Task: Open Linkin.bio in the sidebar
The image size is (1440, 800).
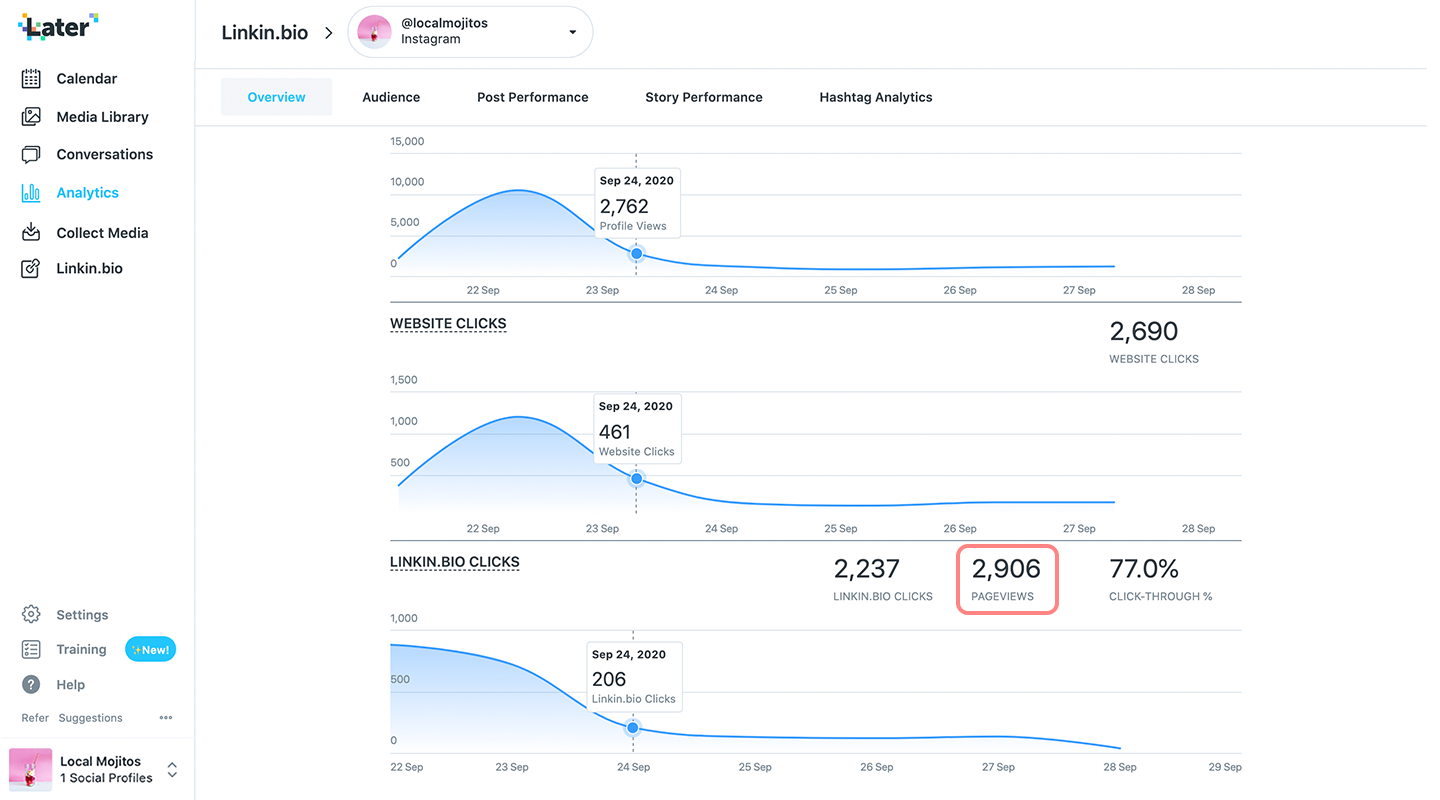Action: 90,268
